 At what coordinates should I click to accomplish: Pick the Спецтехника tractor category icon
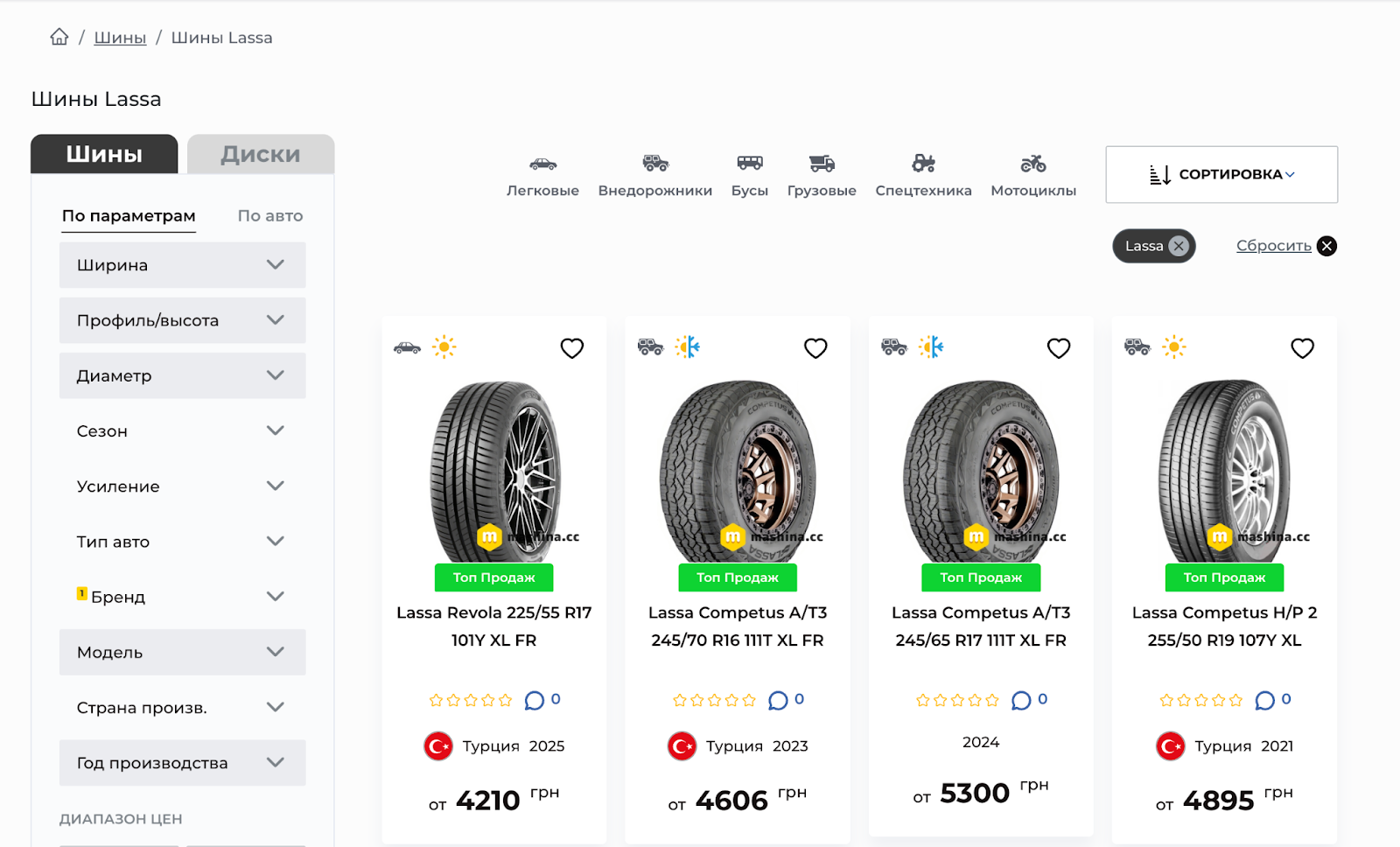[x=923, y=164]
